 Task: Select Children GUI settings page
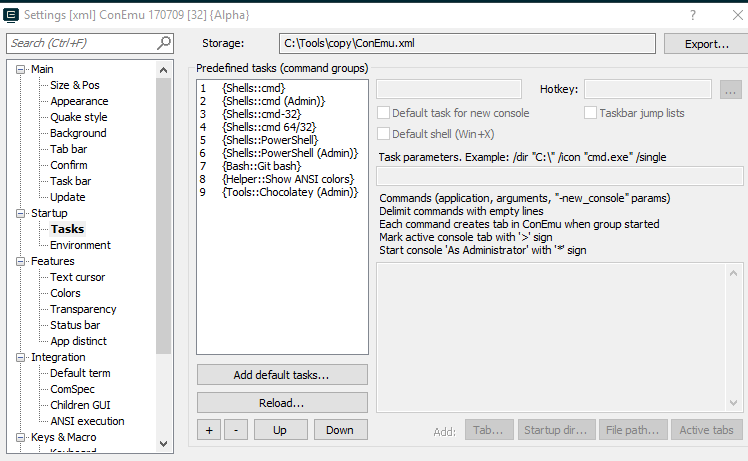coord(80,405)
